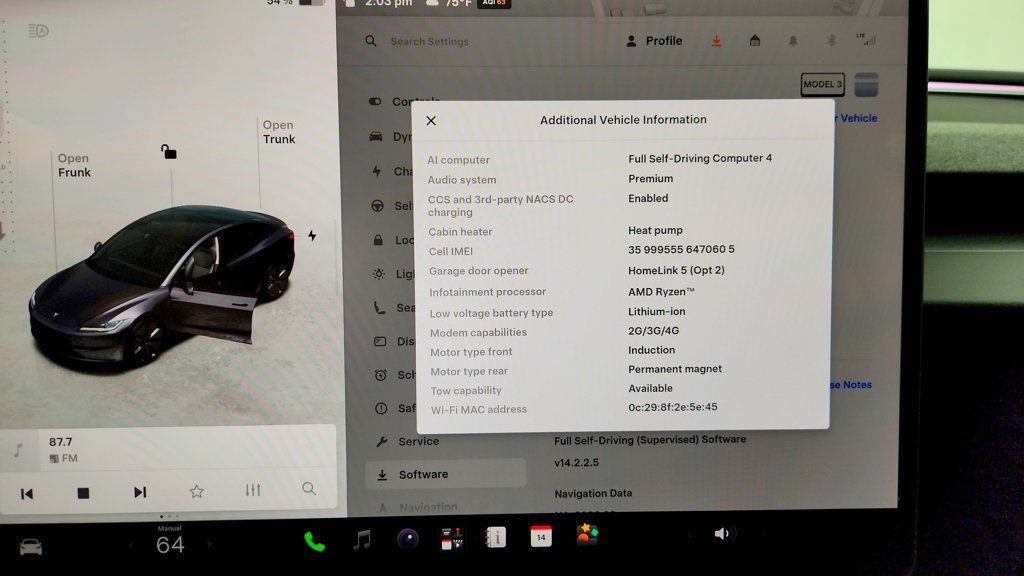Open the colorful Toybox app icon
The width and height of the screenshot is (1024, 576).
pyautogui.click(x=586, y=535)
